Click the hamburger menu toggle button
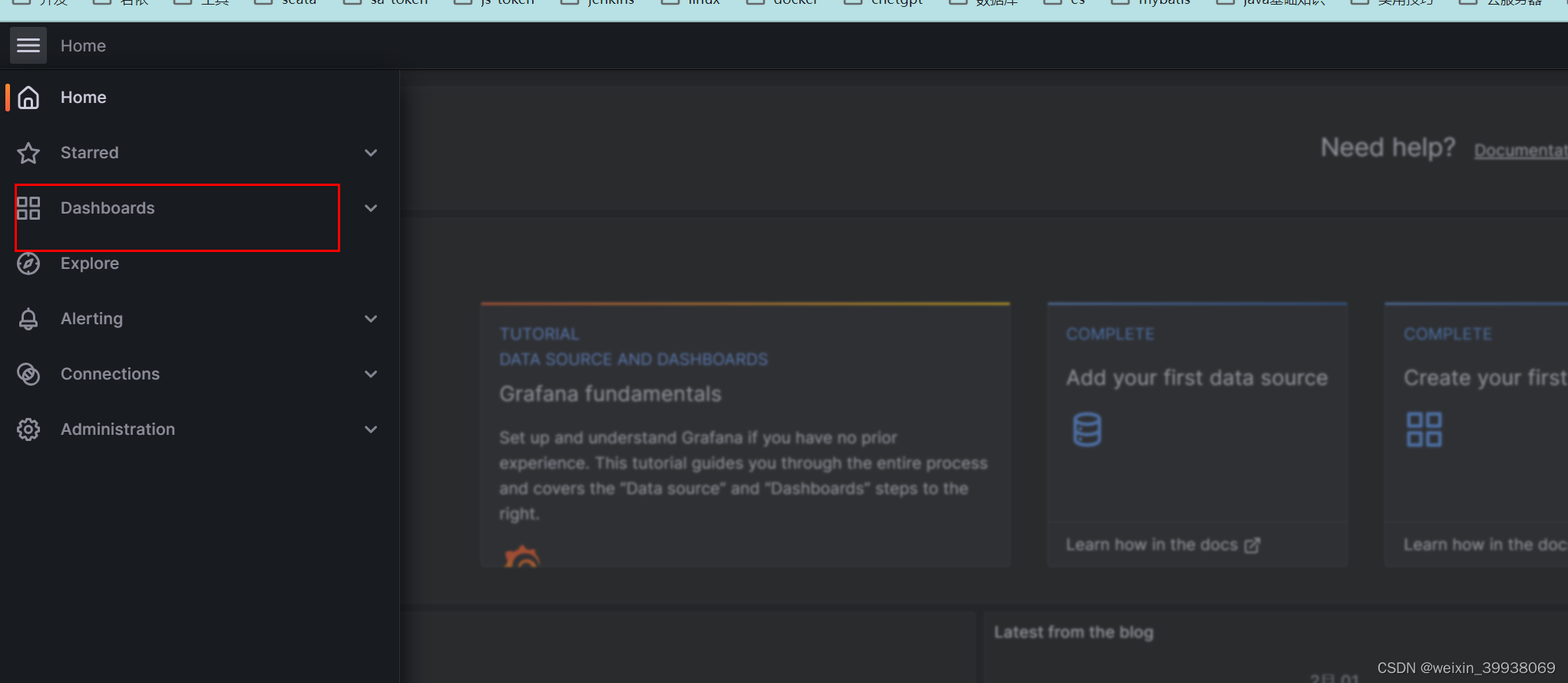The height and width of the screenshot is (683, 1568). click(28, 45)
